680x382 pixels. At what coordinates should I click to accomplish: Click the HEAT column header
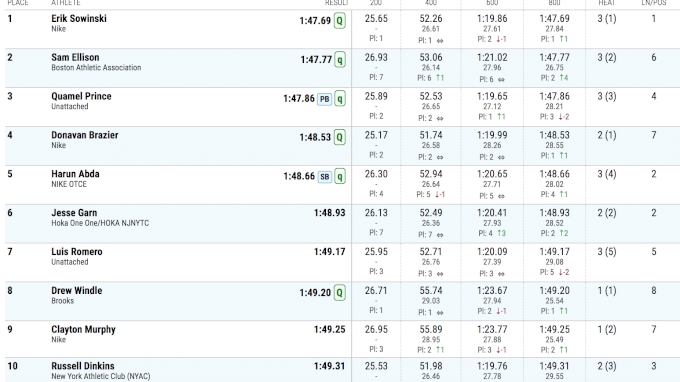(607, 3)
